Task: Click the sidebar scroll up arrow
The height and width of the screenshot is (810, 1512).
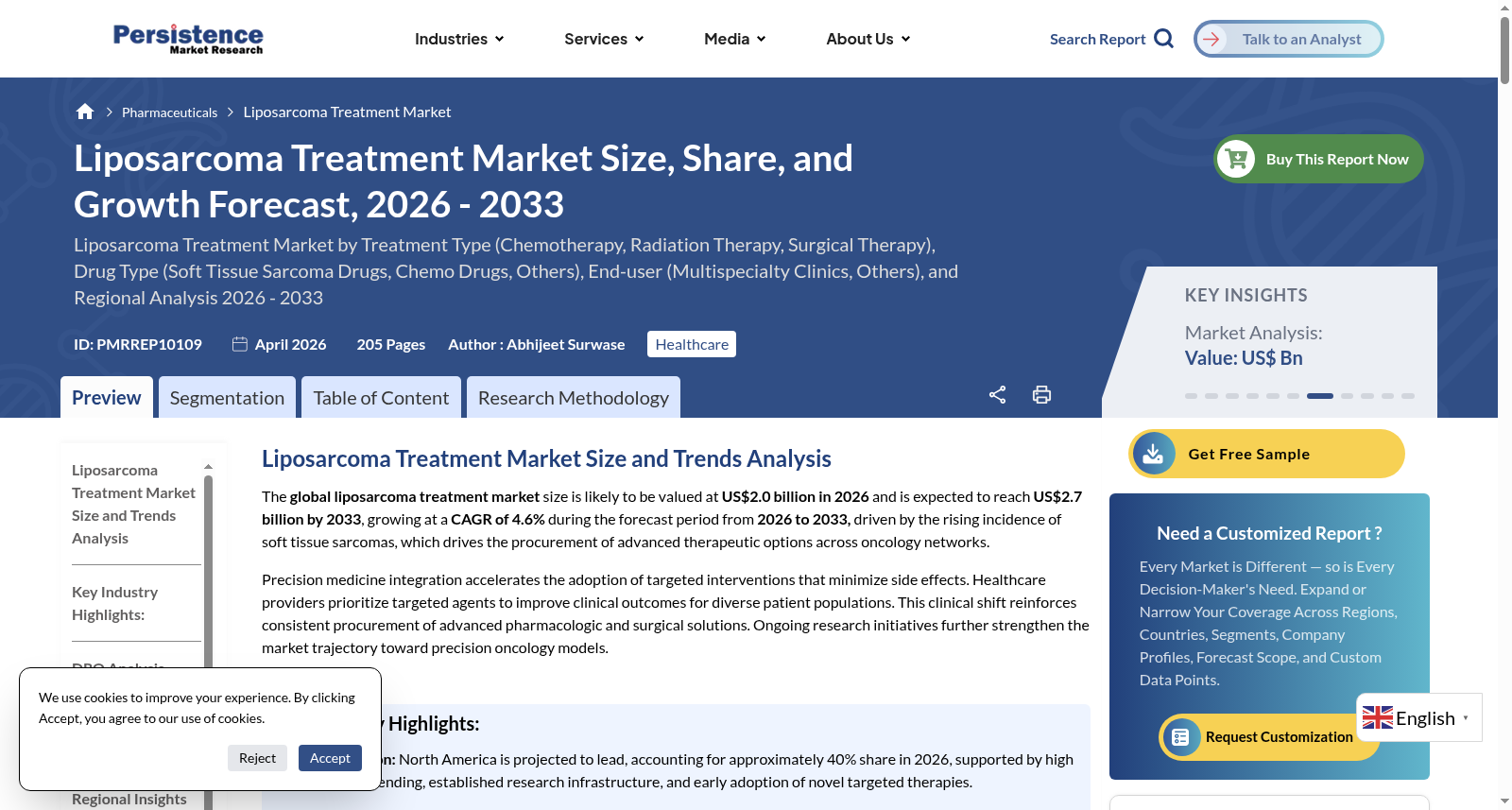Action: [x=209, y=467]
